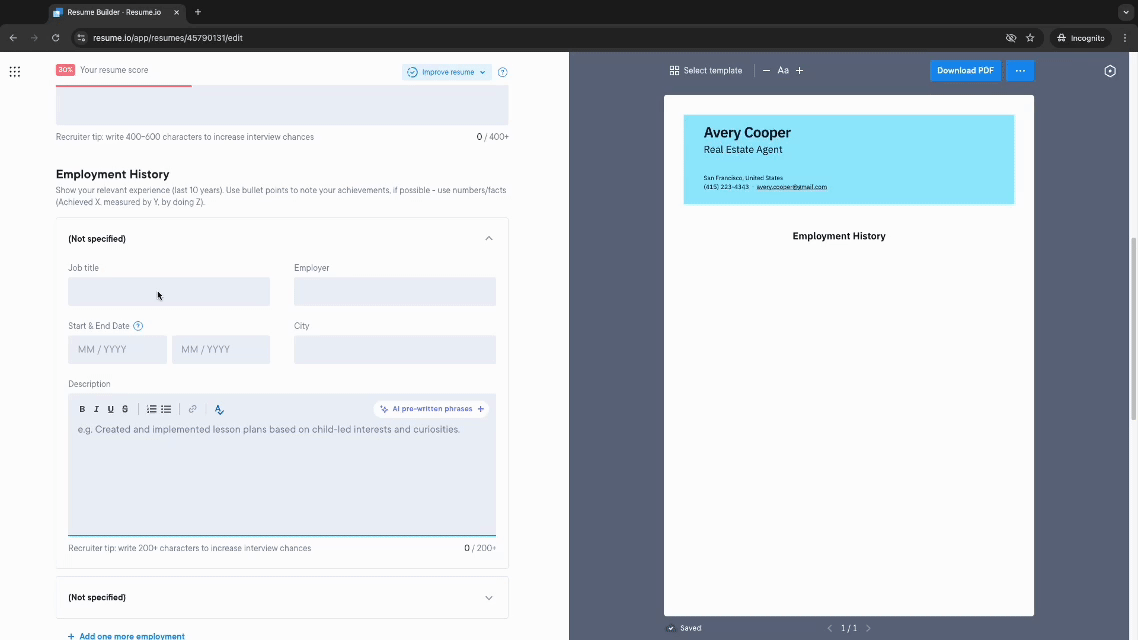Open the Select template panel
The image size is (1138, 640).
tap(706, 70)
